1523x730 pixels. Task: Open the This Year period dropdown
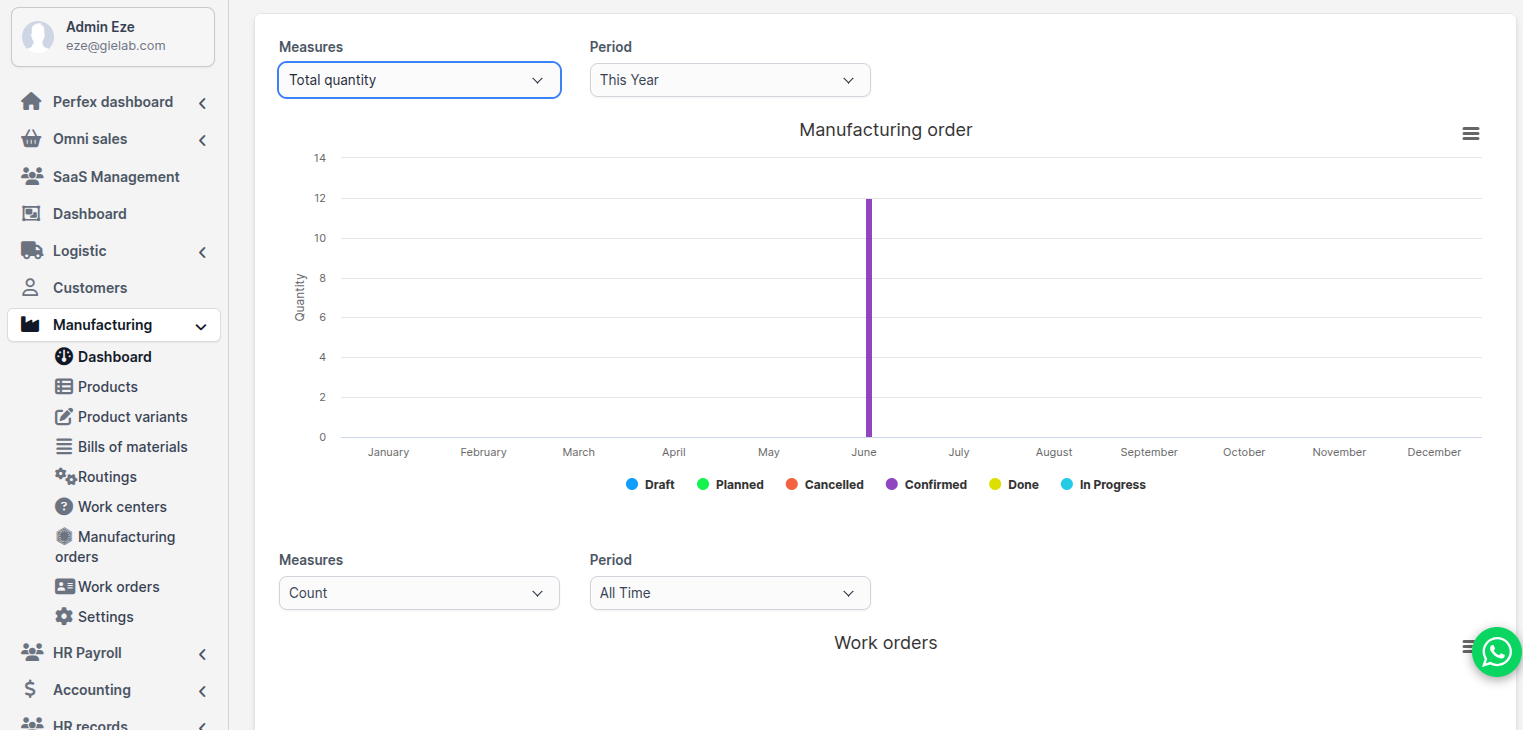[729, 80]
